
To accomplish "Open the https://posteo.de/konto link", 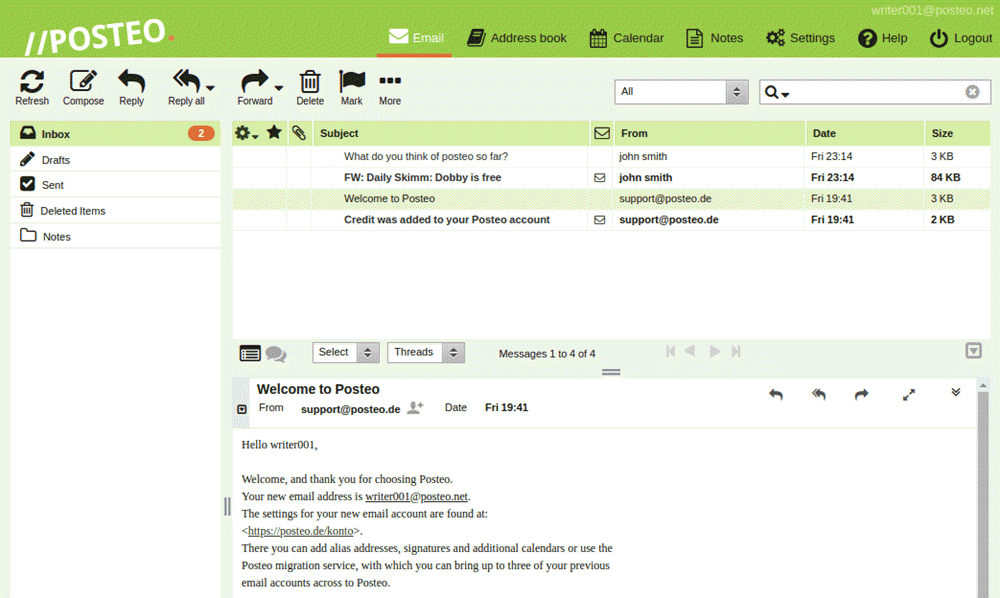I will tap(300, 531).
